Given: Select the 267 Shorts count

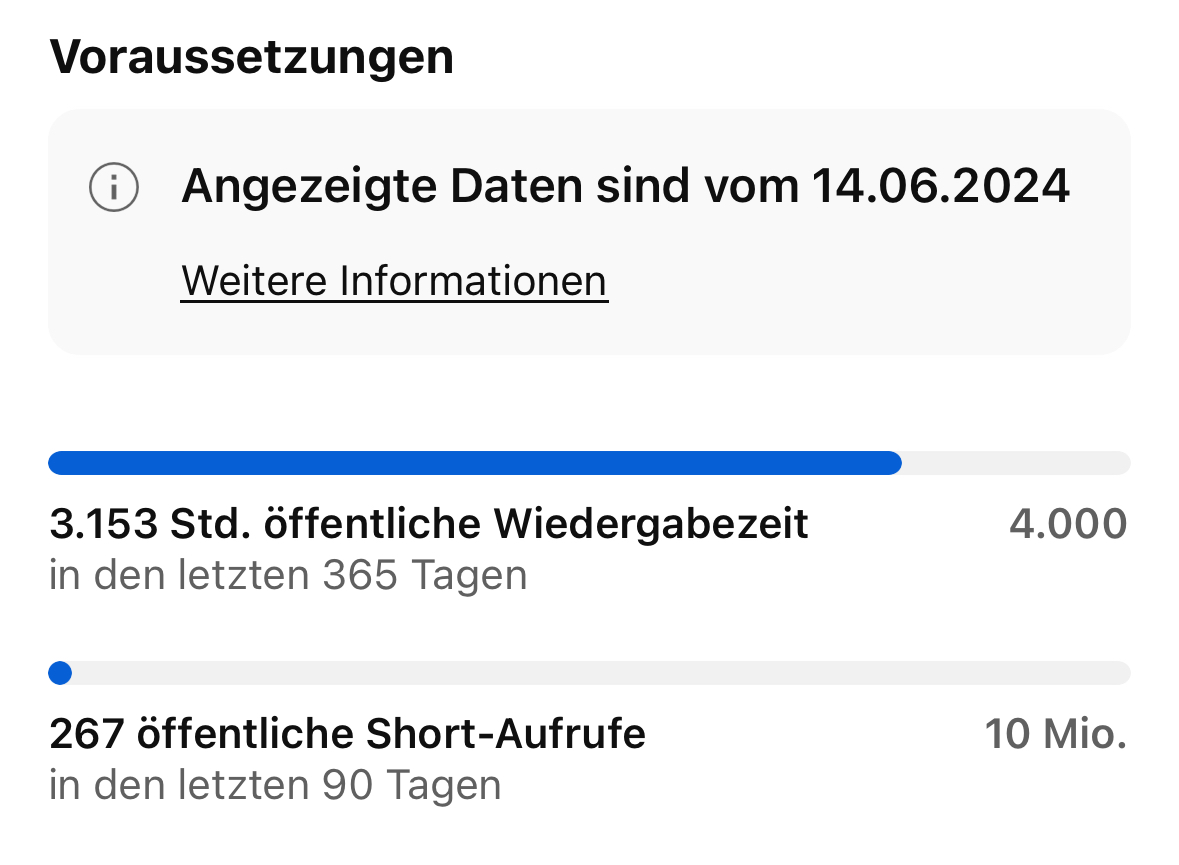Looking at the screenshot, I should click(x=86, y=735).
